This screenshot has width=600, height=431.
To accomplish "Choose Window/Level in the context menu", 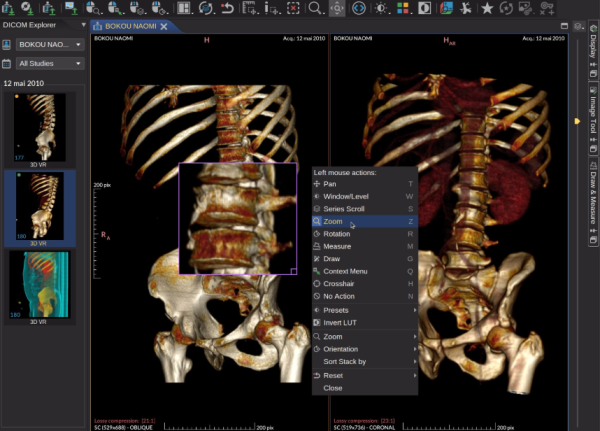I will pos(365,196).
